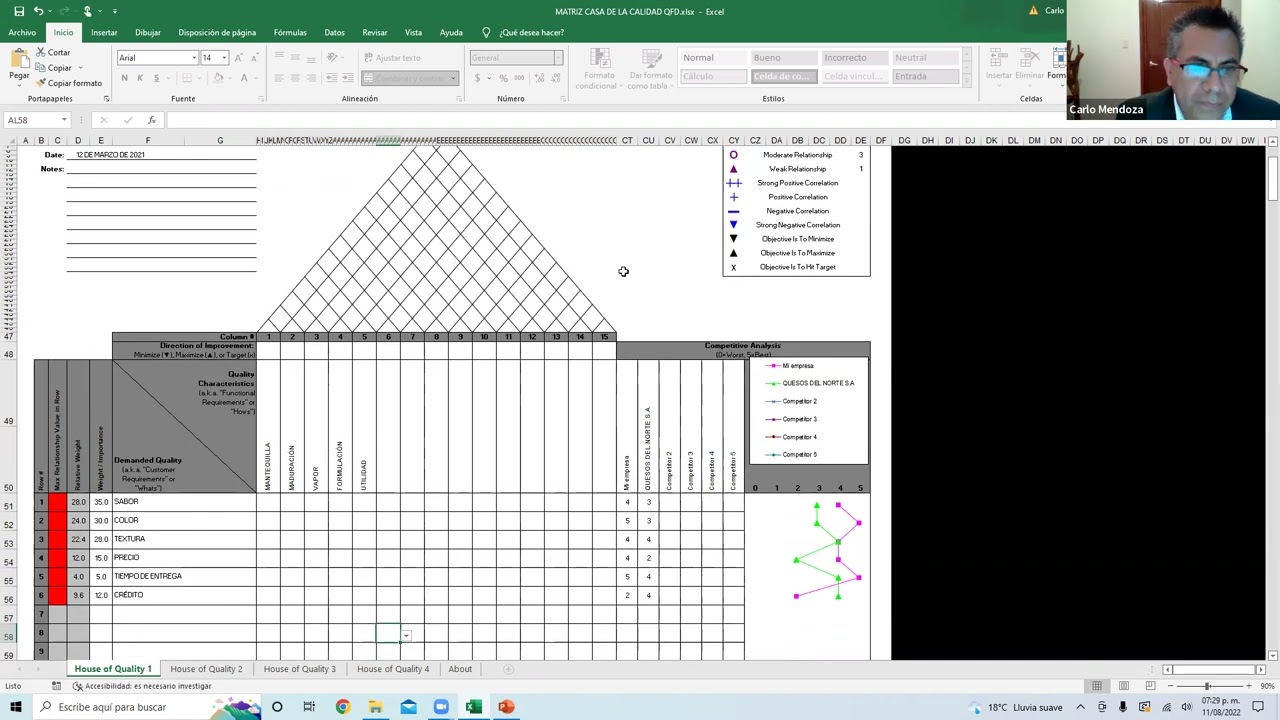Click the fill color bucket
Viewport: 1280px width, 720px height.
(x=216, y=78)
